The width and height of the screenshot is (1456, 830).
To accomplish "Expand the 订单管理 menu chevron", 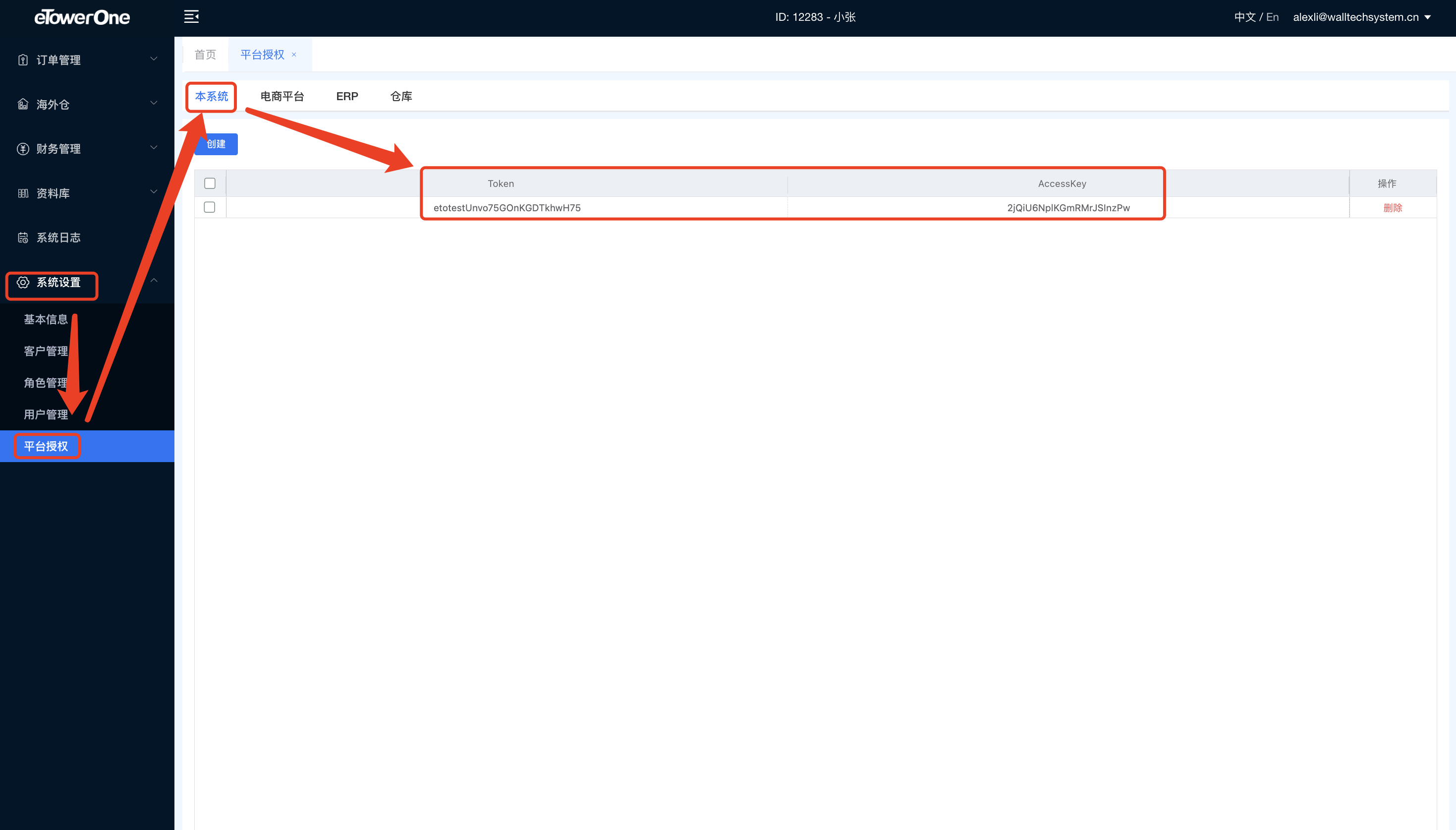I will coord(153,59).
